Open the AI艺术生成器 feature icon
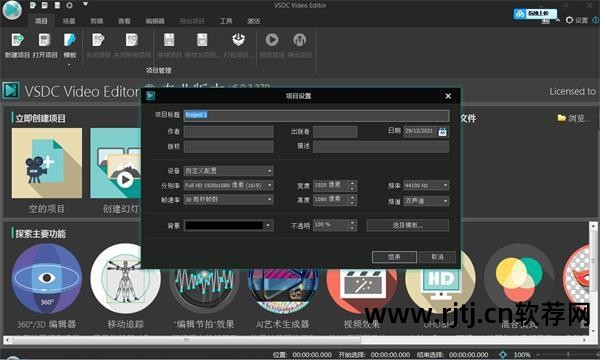 (x=283, y=291)
